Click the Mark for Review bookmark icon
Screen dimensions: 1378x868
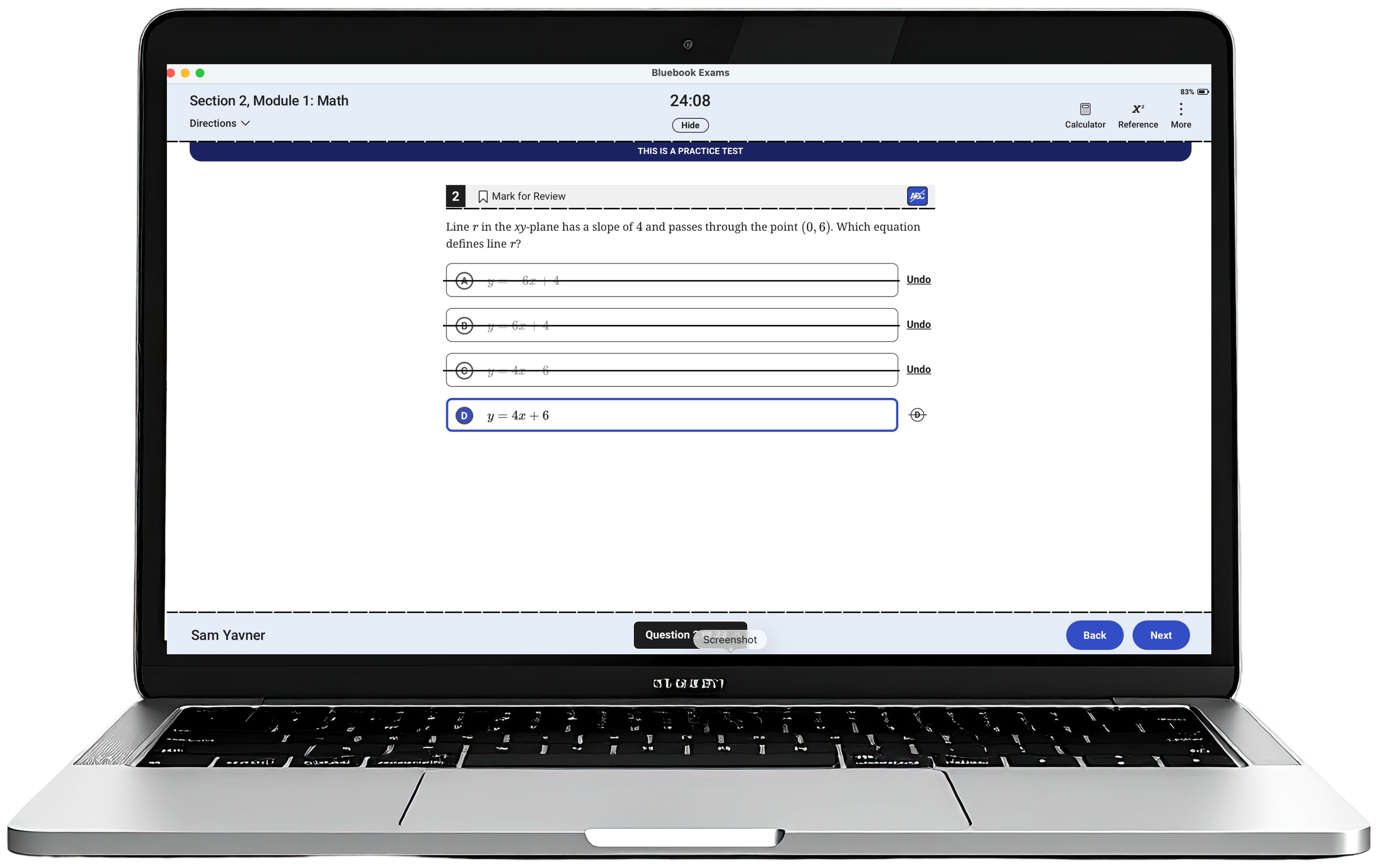pyautogui.click(x=482, y=196)
